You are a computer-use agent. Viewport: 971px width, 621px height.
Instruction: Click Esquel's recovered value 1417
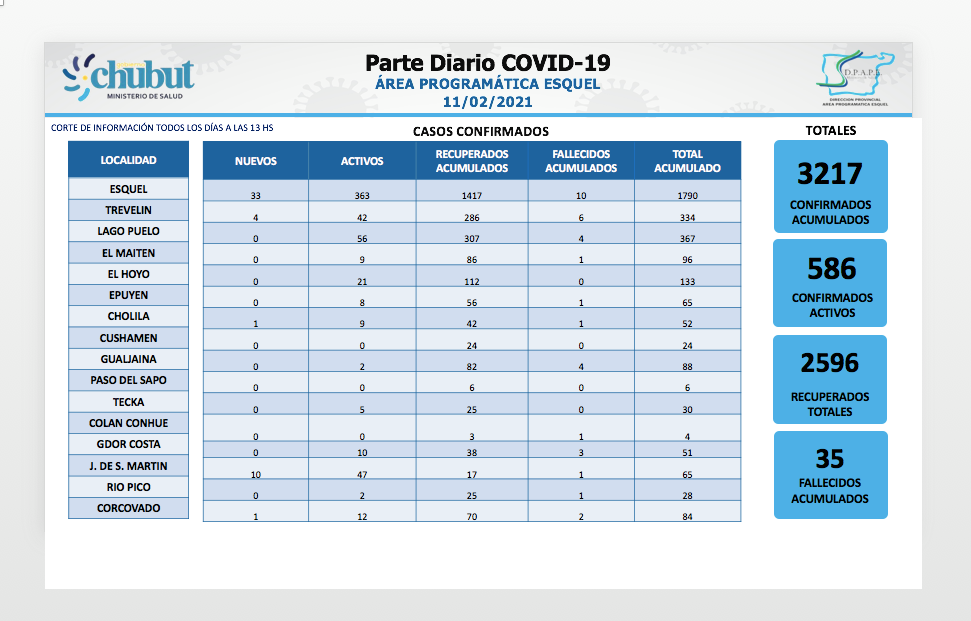tap(472, 196)
